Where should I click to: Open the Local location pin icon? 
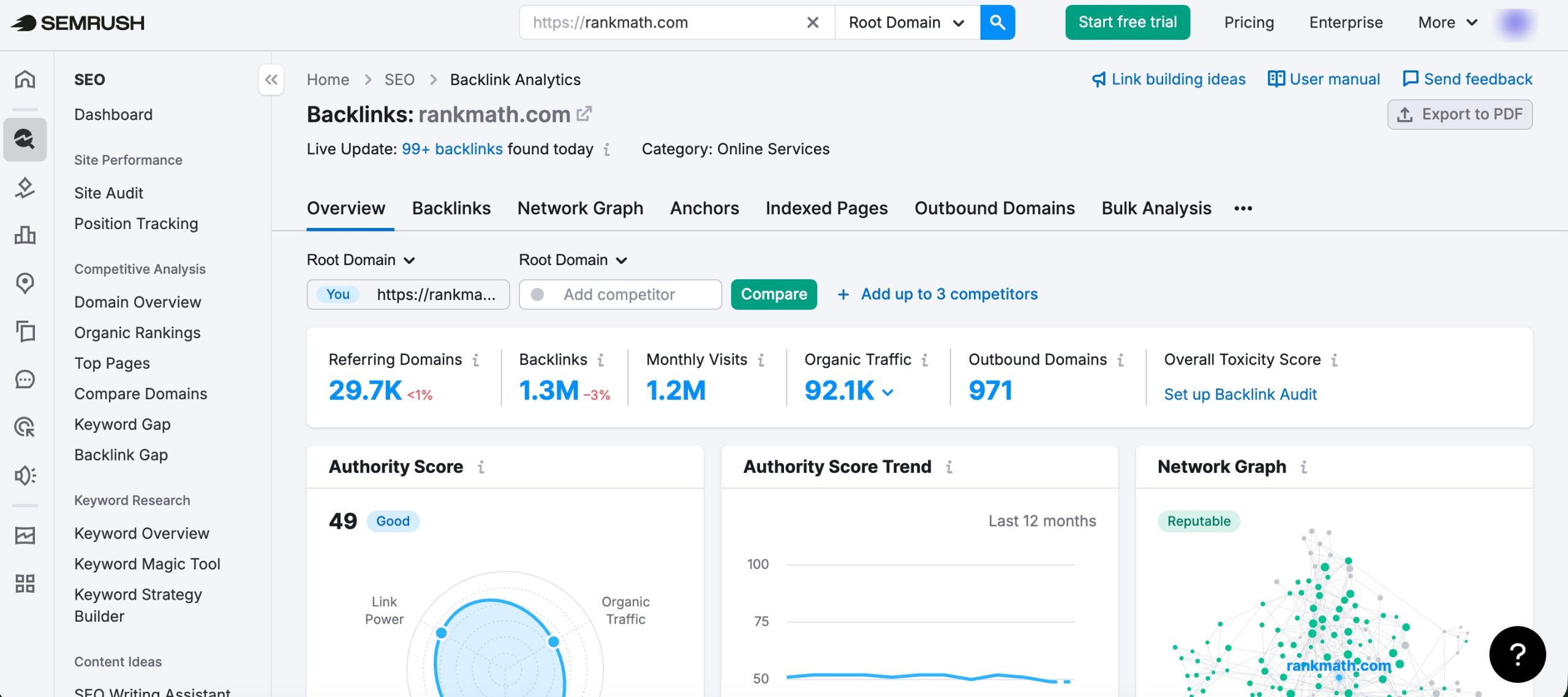point(25,283)
